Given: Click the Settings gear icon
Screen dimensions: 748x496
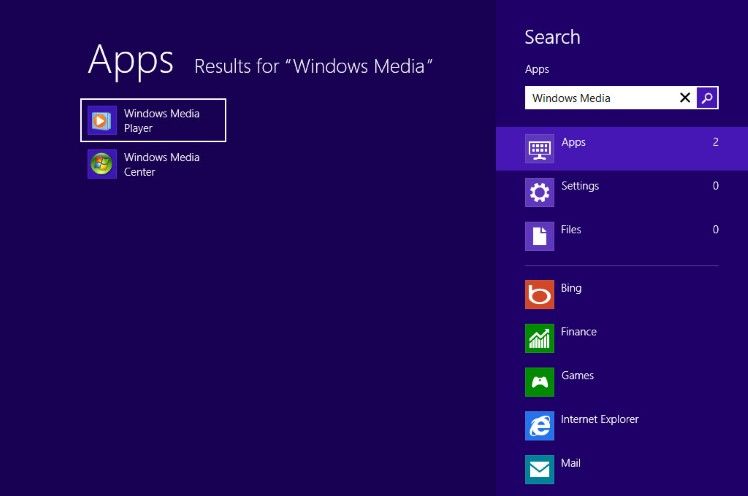Looking at the screenshot, I should [x=540, y=192].
